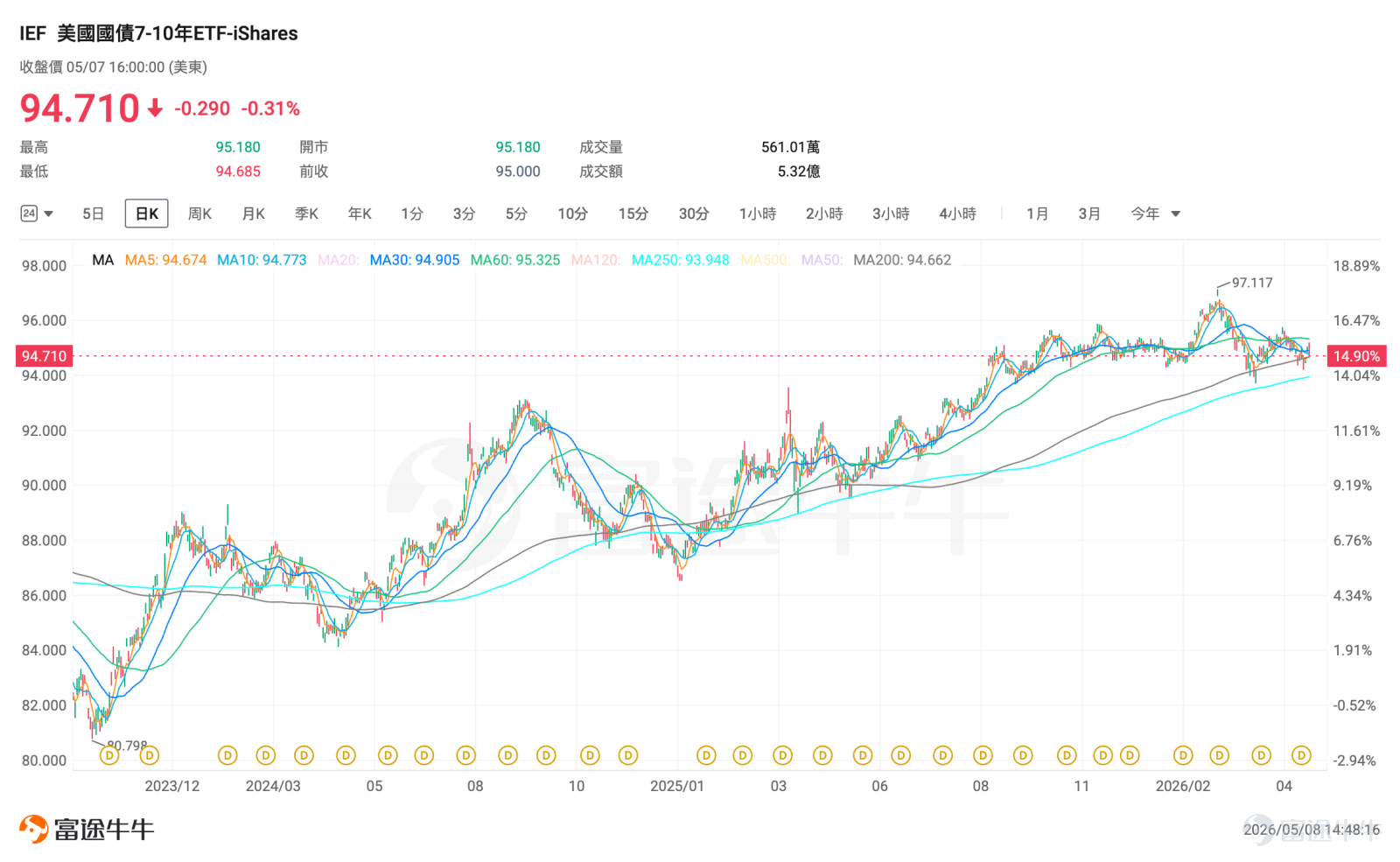Click the 收盤價 05/07 16:00:00 timestamp
The height and width of the screenshot is (862, 1400).
point(114,67)
